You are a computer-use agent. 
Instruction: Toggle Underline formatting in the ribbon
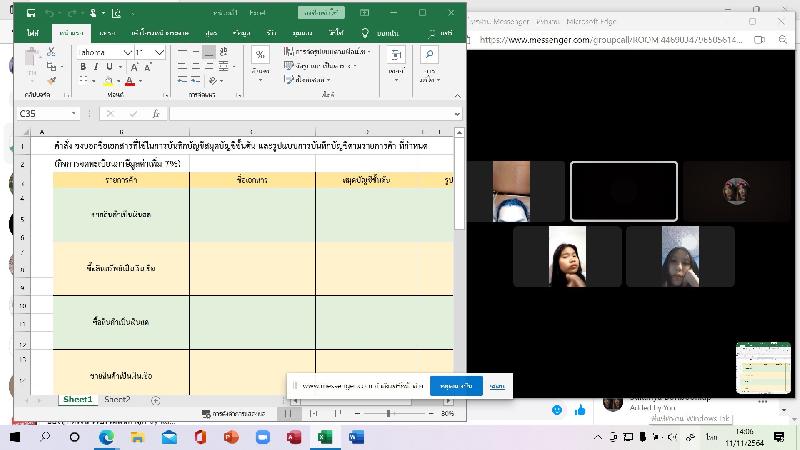click(110, 67)
